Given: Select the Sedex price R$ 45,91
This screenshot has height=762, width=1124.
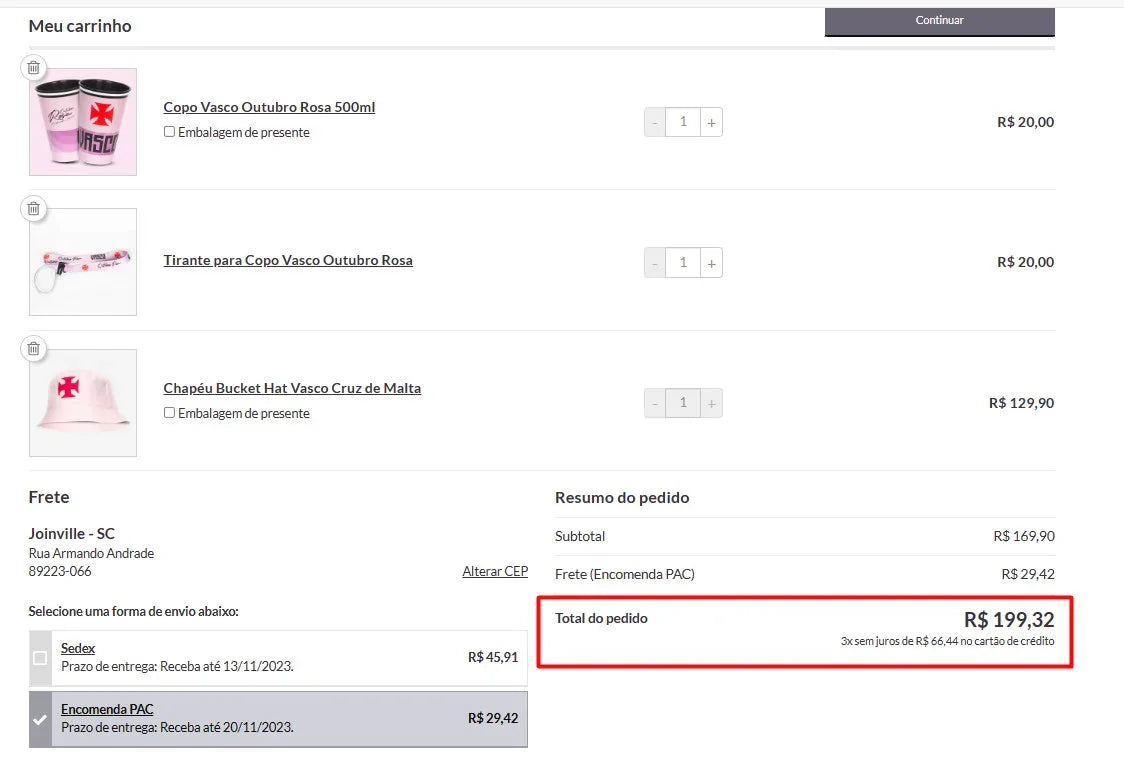Looking at the screenshot, I should tap(492, 657).
